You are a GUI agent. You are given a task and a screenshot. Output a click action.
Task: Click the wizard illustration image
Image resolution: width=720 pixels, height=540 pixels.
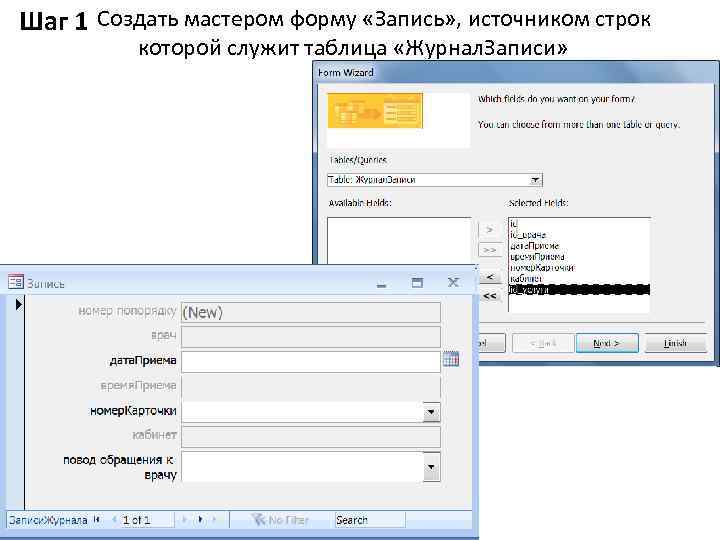pos(375,111)
